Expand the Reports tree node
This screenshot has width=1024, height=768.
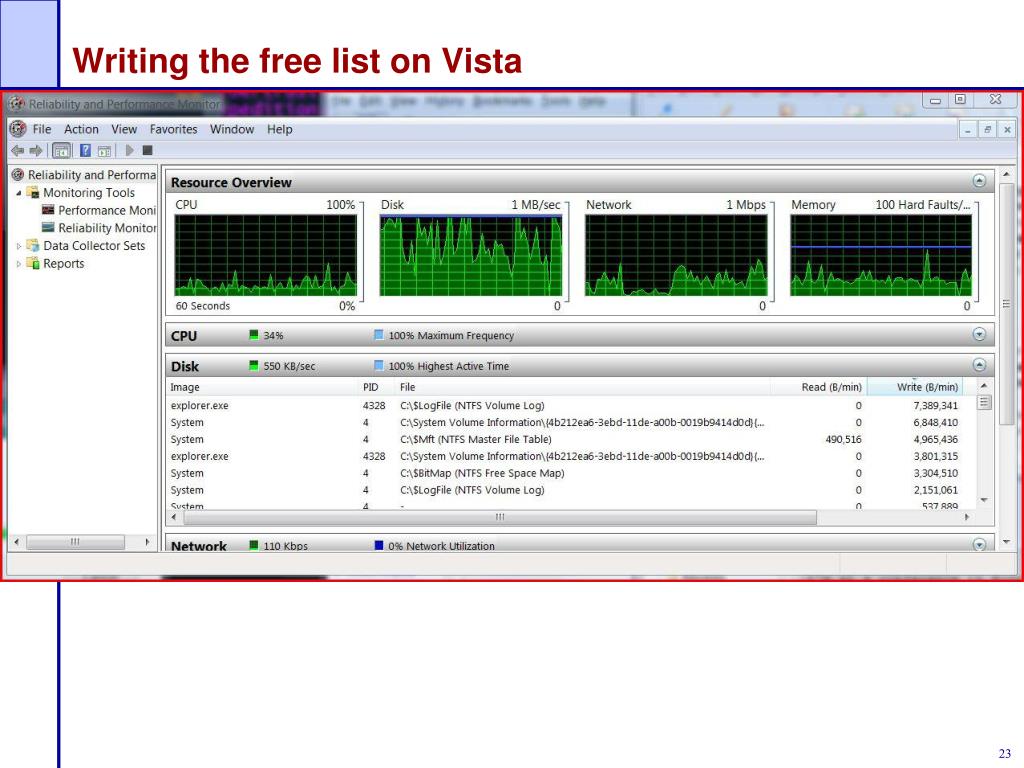pyautogui.click(x=18, y=264)
